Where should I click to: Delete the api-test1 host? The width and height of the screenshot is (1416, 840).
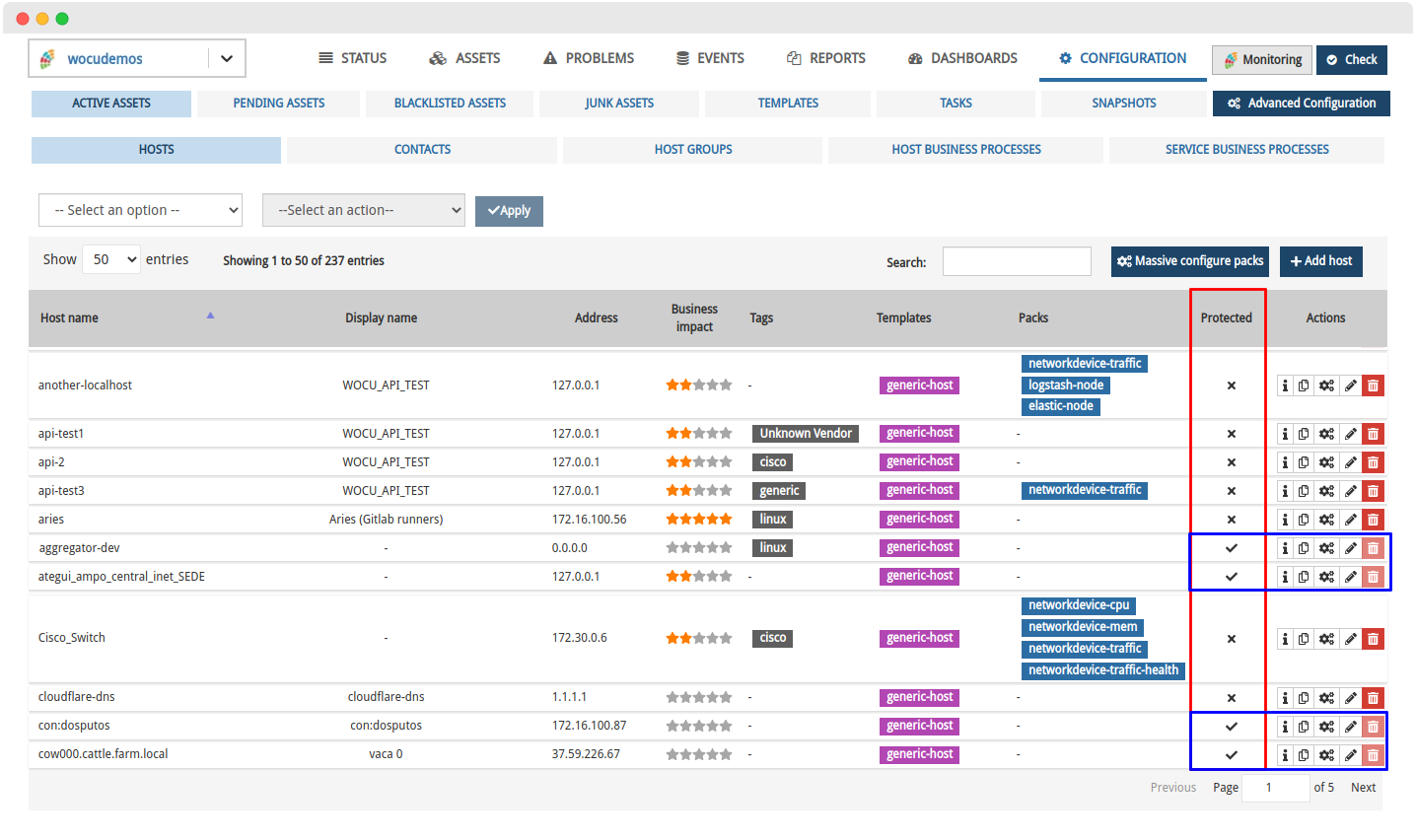[1373, 434]
